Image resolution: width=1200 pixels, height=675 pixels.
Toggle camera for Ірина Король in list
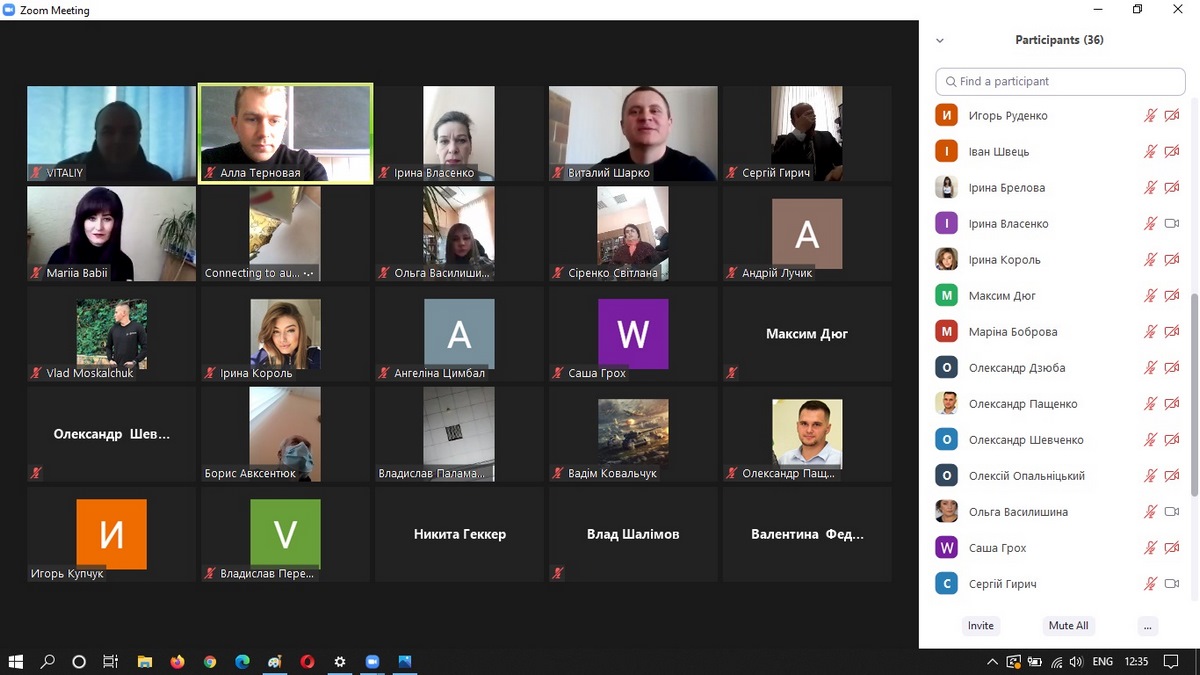(1172, 260)
